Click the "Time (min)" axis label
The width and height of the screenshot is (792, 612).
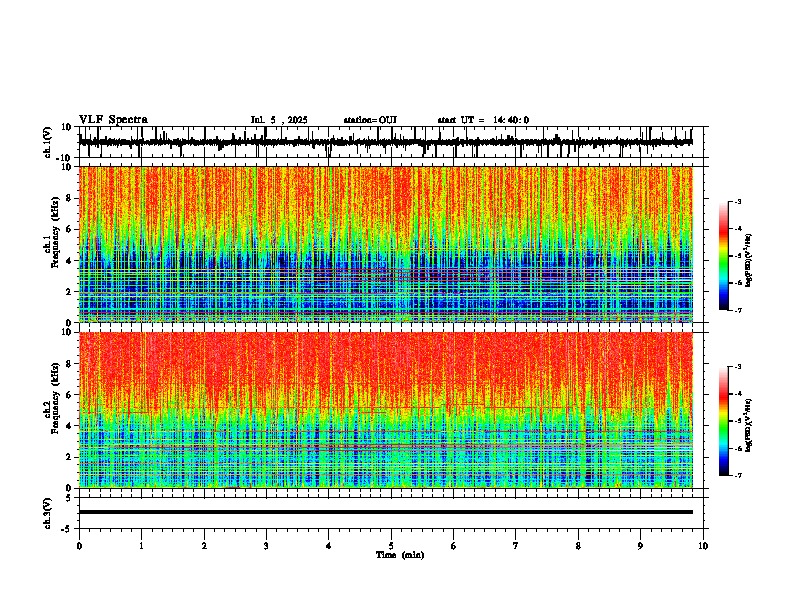point(400,555)
